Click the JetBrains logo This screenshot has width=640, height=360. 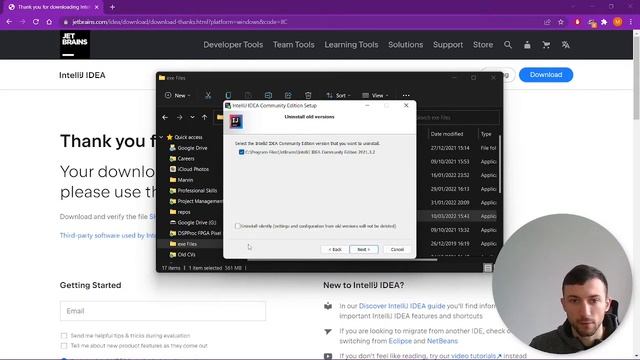(75, 44)
